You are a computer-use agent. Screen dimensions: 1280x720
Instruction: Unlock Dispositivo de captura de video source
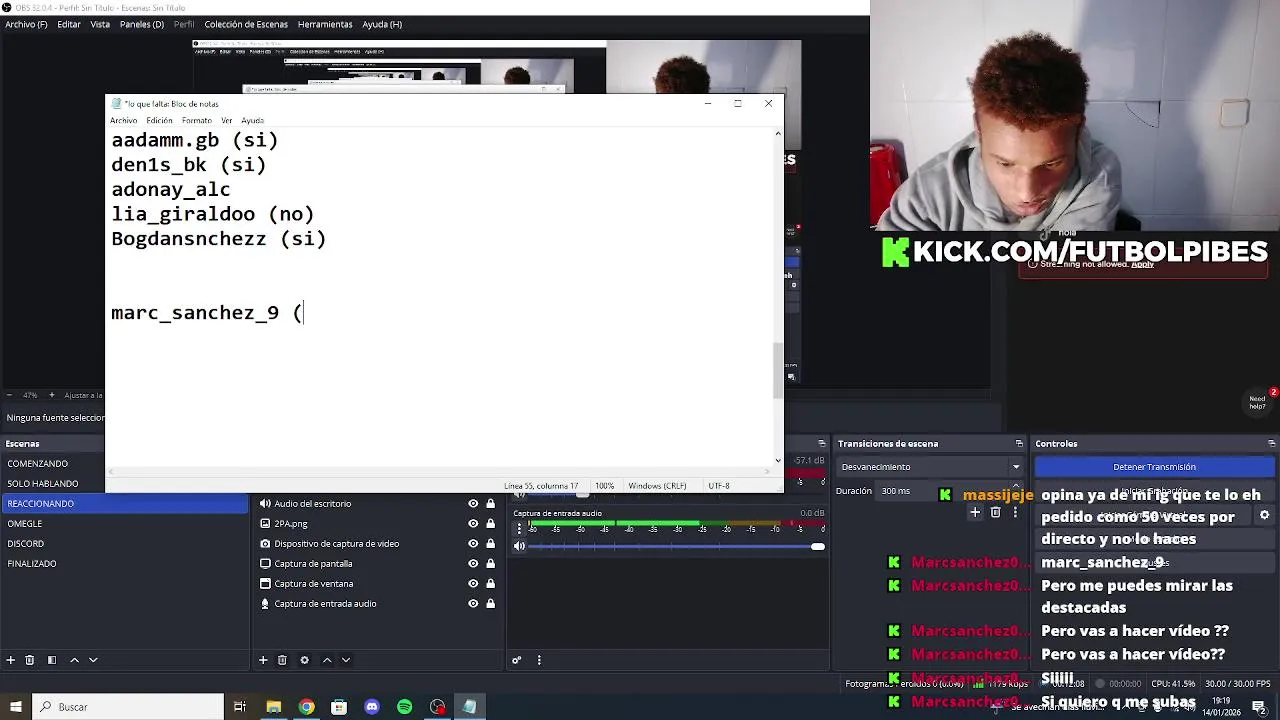click(490, 544)
